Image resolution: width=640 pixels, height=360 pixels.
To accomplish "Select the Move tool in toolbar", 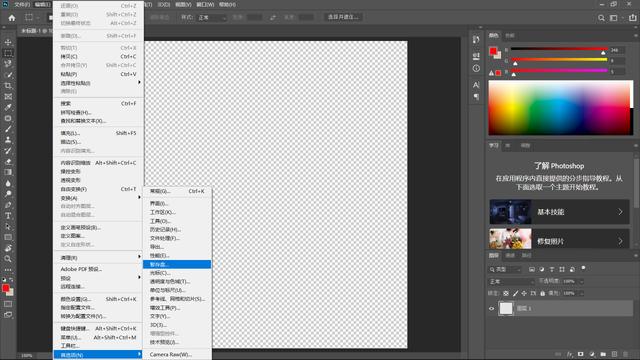I will coord(8,42).
